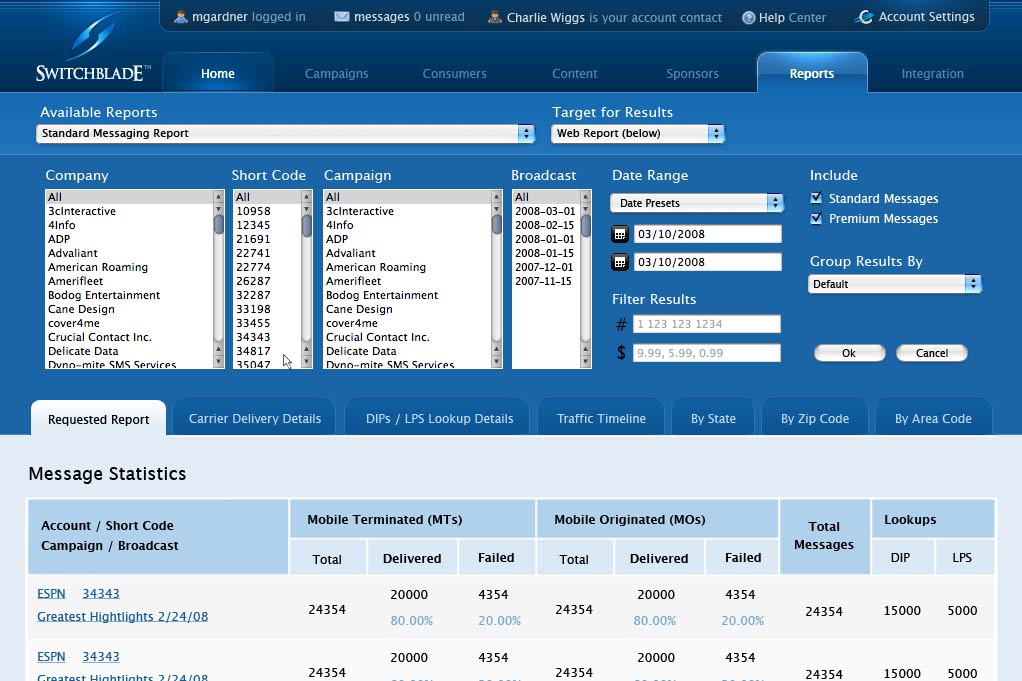Open the start date calendar icon

(x=620, y=234)
